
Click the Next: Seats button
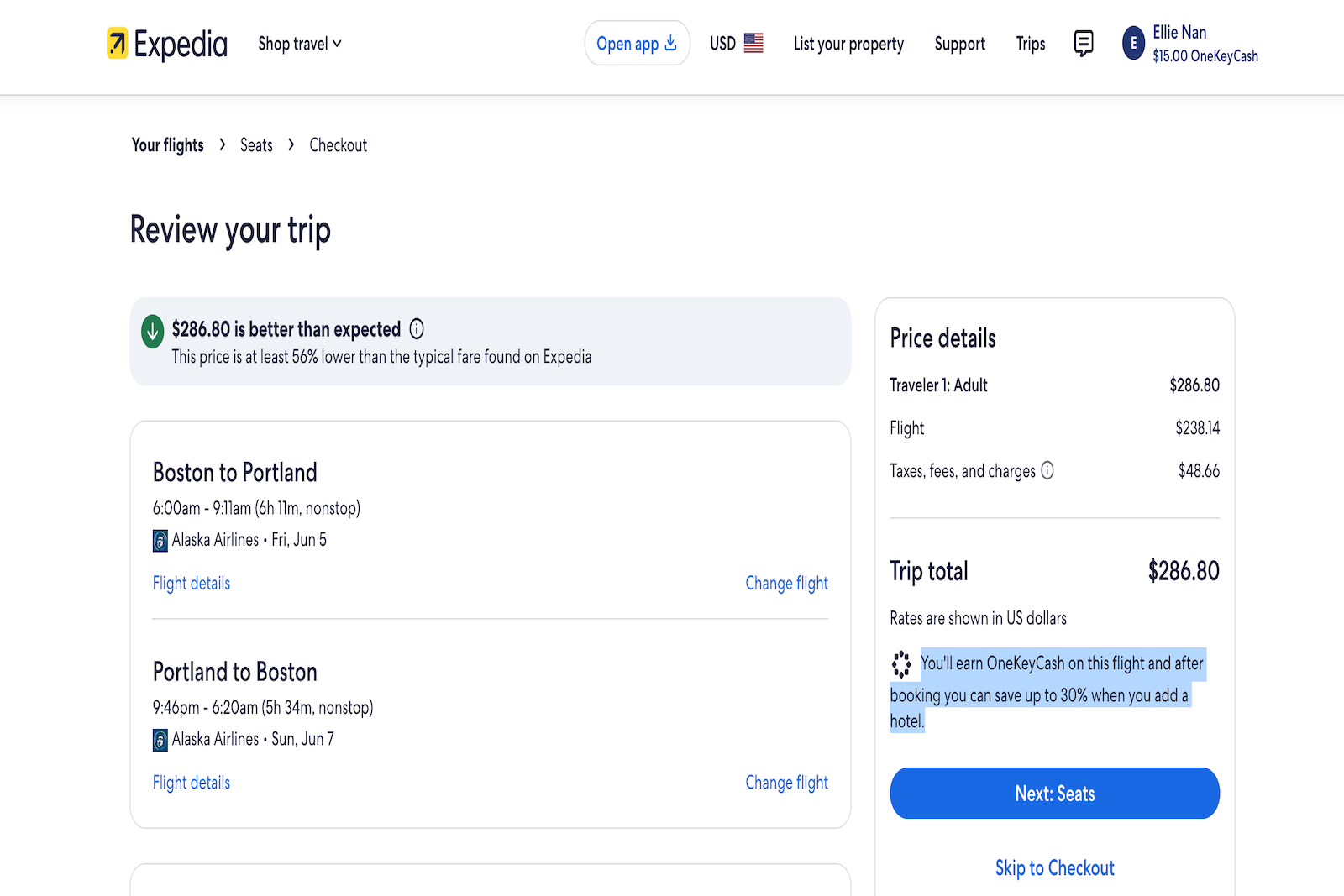click(x=1054, y=793)
